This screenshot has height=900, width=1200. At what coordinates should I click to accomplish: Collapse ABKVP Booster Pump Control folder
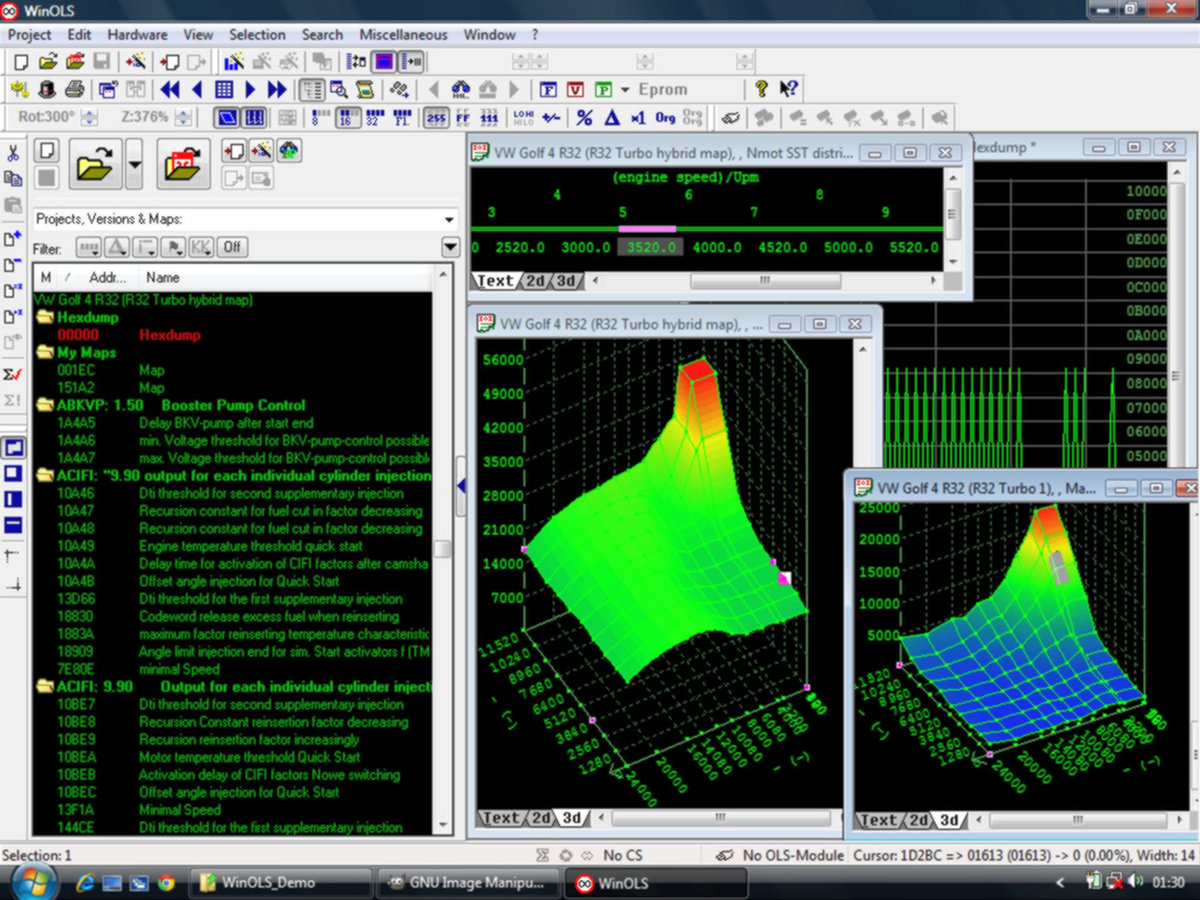[x=45, y=405]
